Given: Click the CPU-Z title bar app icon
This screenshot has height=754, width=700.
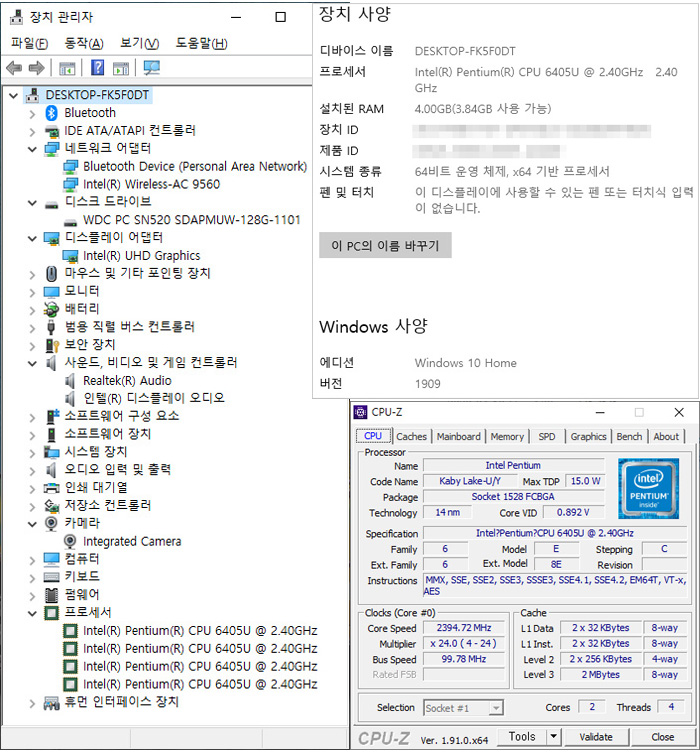Looking at the screenshot, I should (360, 412).
